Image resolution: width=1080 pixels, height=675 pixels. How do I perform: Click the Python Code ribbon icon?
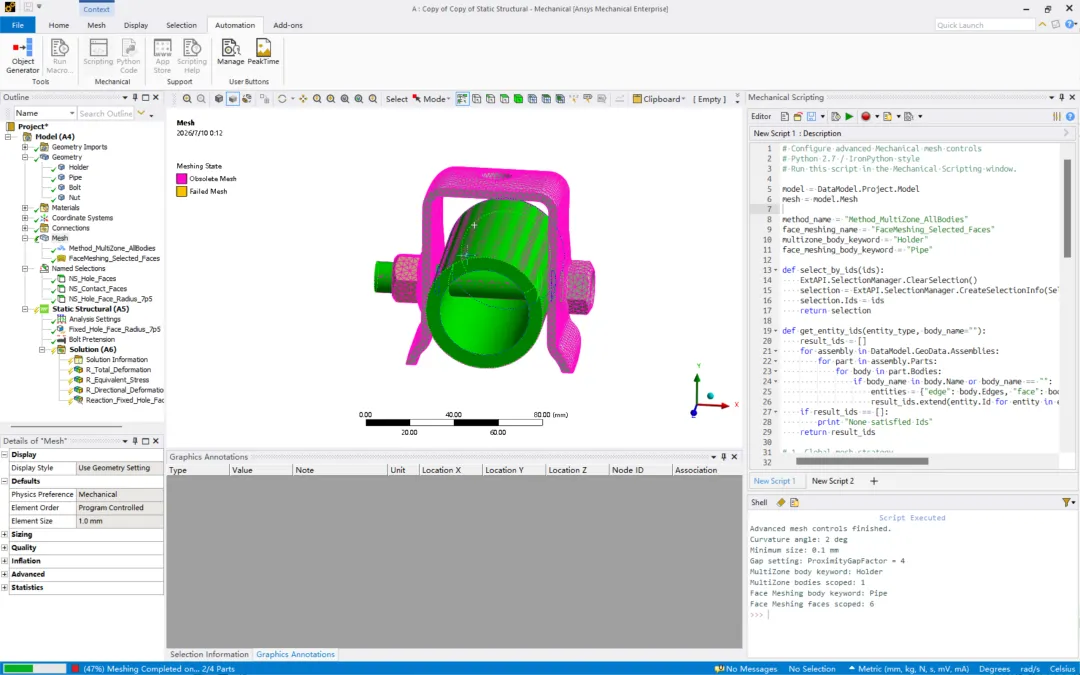click(x=128, y=56)
